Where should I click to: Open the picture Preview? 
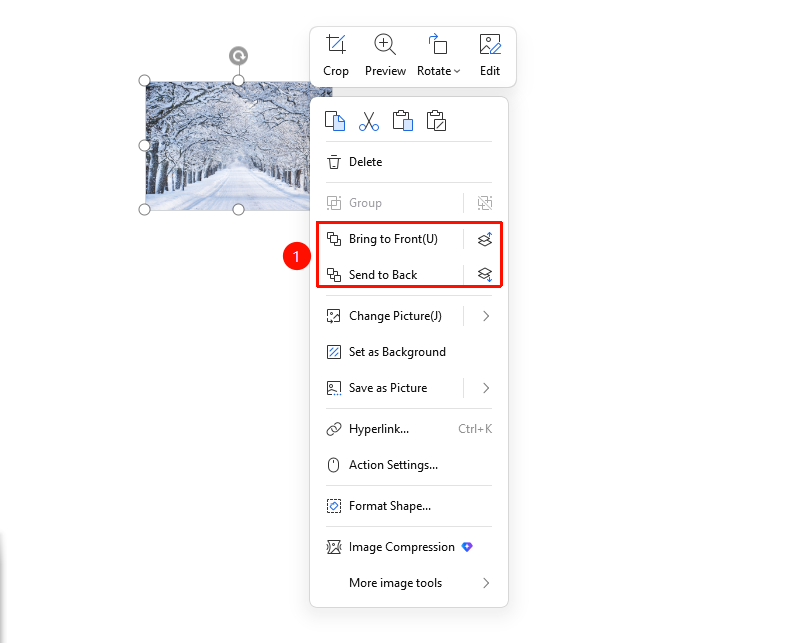(x=385, y=56)
